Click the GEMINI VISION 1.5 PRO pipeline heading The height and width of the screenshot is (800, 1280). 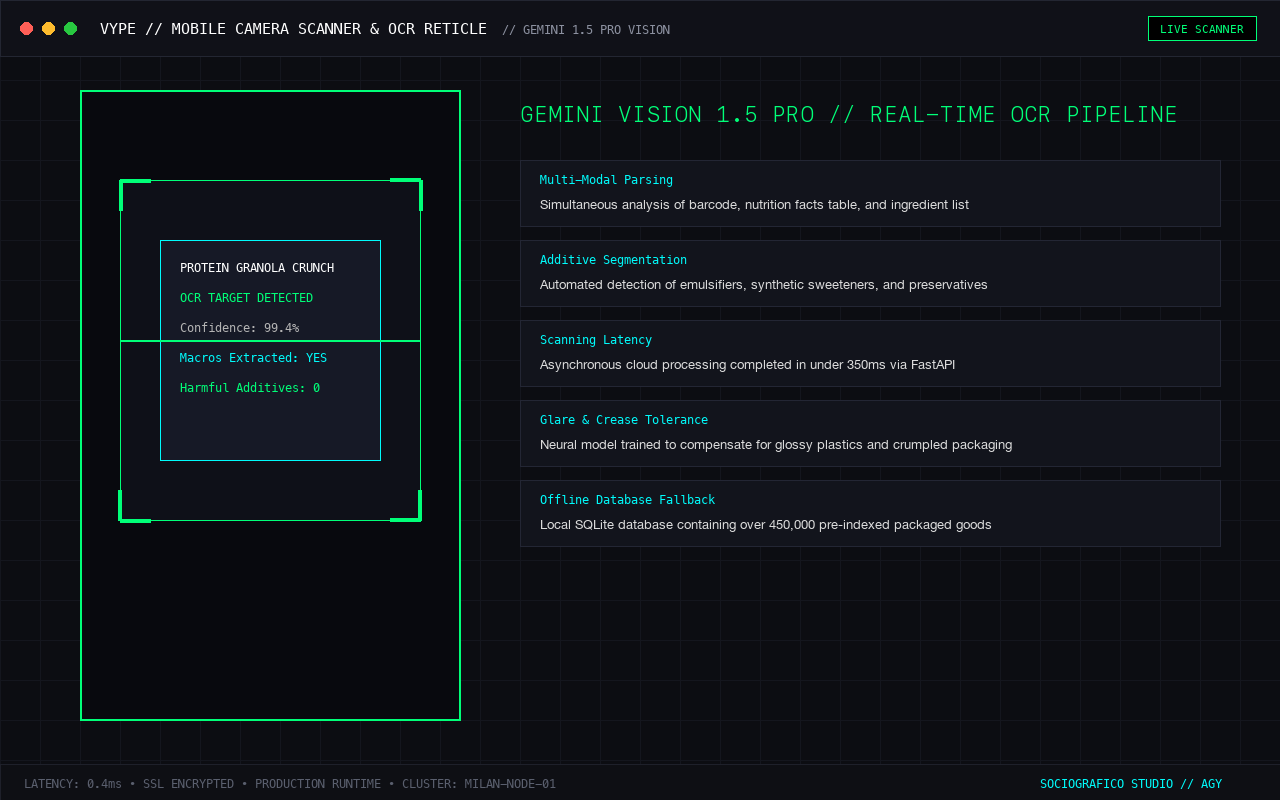point(849,114)
